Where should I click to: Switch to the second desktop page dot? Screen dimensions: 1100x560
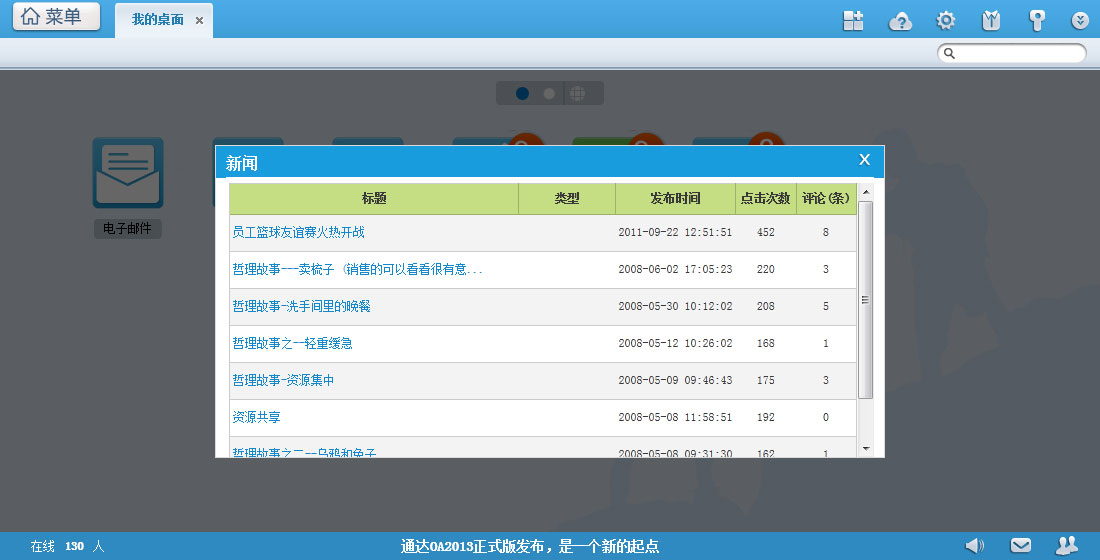[549, 93]
